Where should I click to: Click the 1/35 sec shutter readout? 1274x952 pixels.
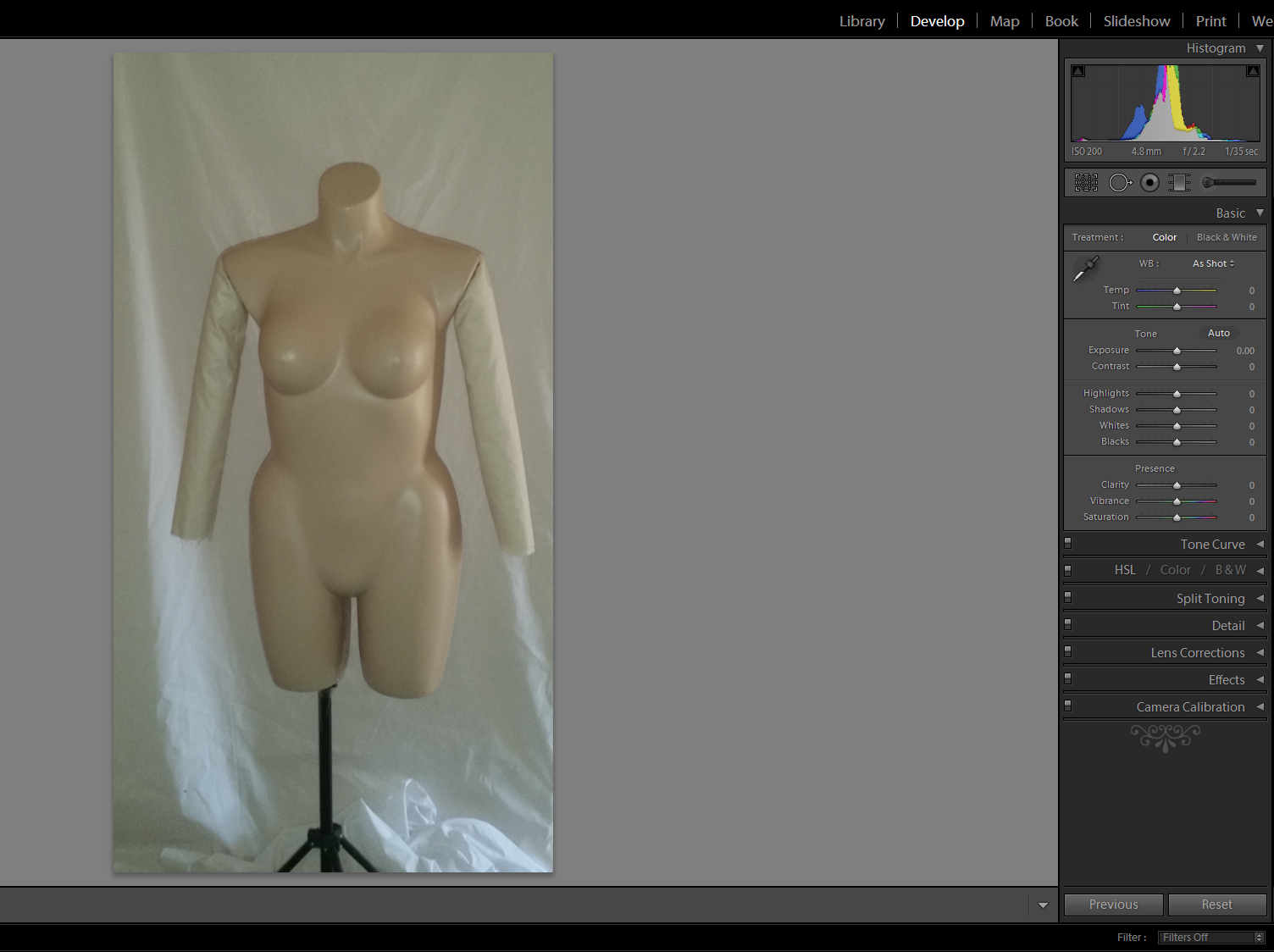coord(1241,152)
